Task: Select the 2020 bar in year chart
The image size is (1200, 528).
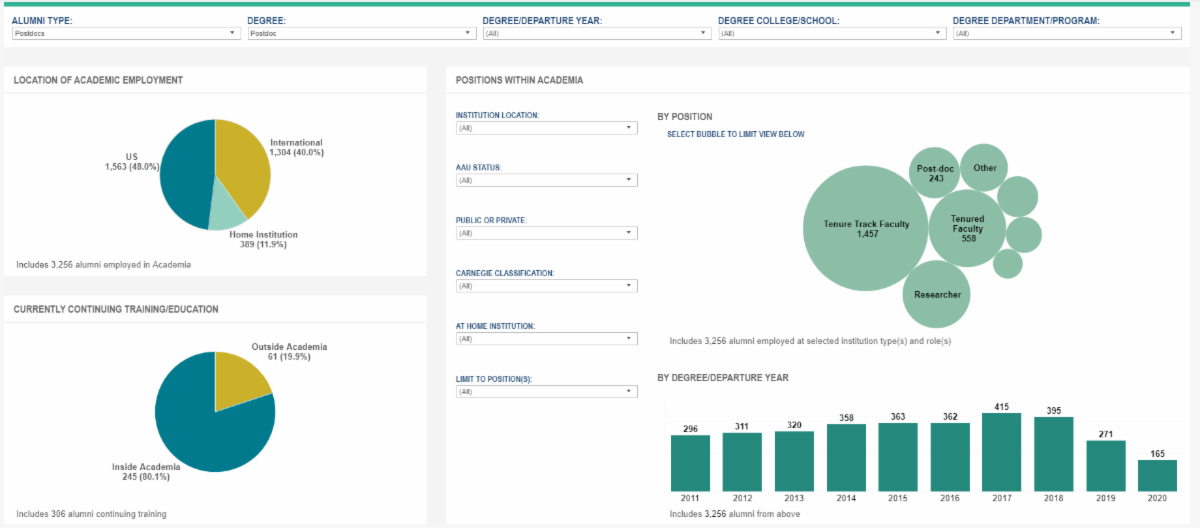Action: 1158,475
